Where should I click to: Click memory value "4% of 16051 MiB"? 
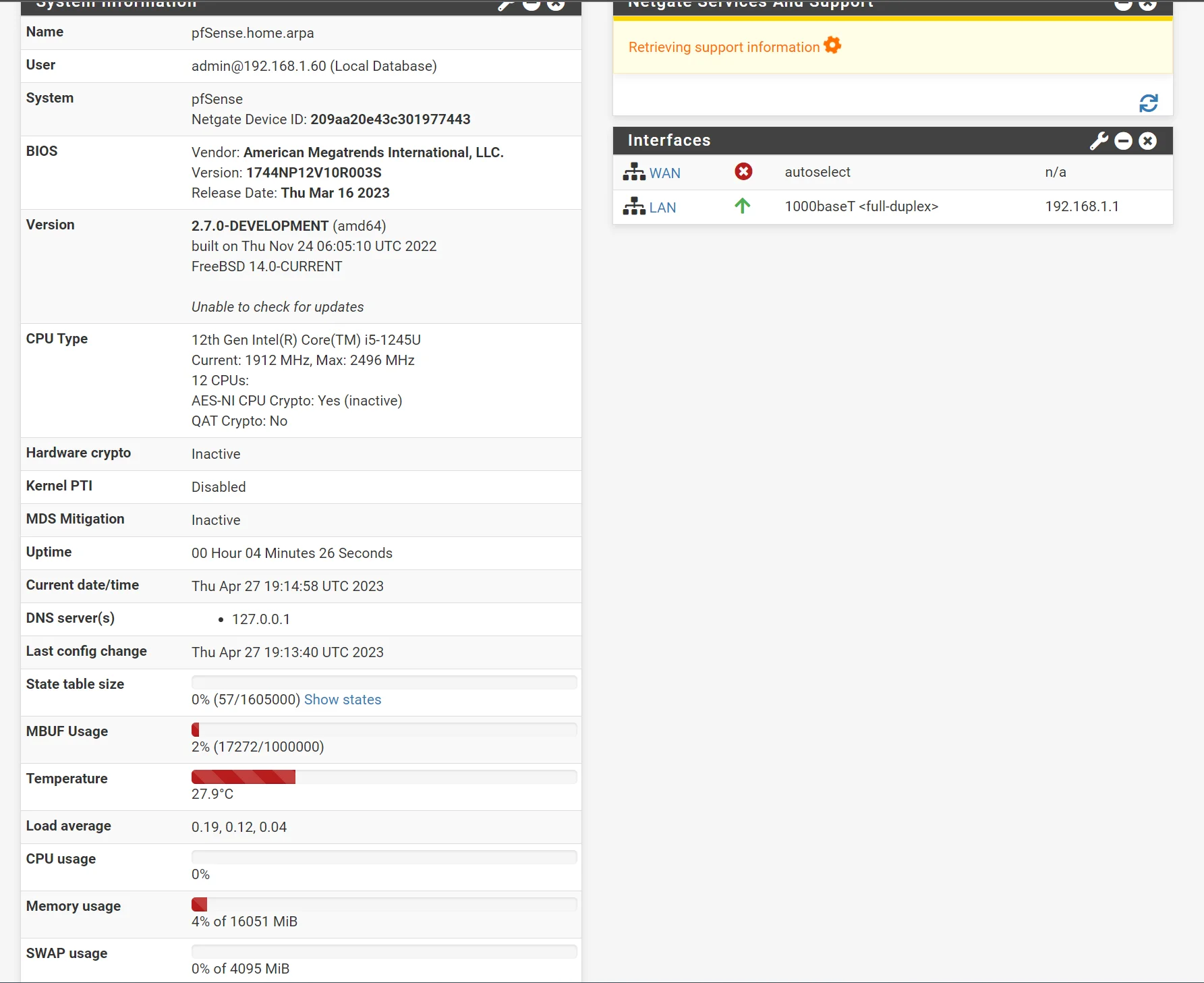[x=245, y=922]
